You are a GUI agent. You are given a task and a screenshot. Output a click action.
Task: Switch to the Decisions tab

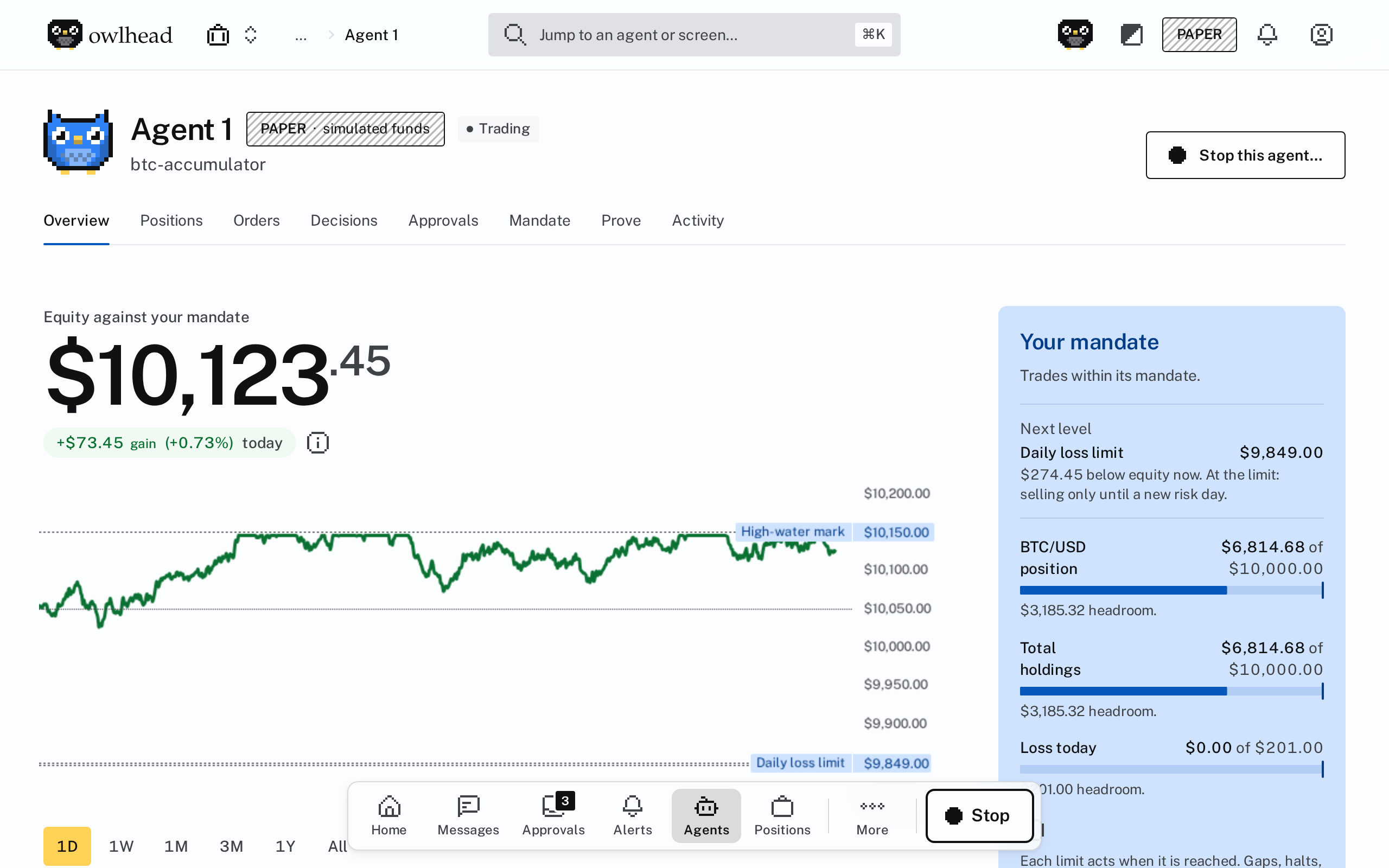pyautogui.click(x=344, y=220)
